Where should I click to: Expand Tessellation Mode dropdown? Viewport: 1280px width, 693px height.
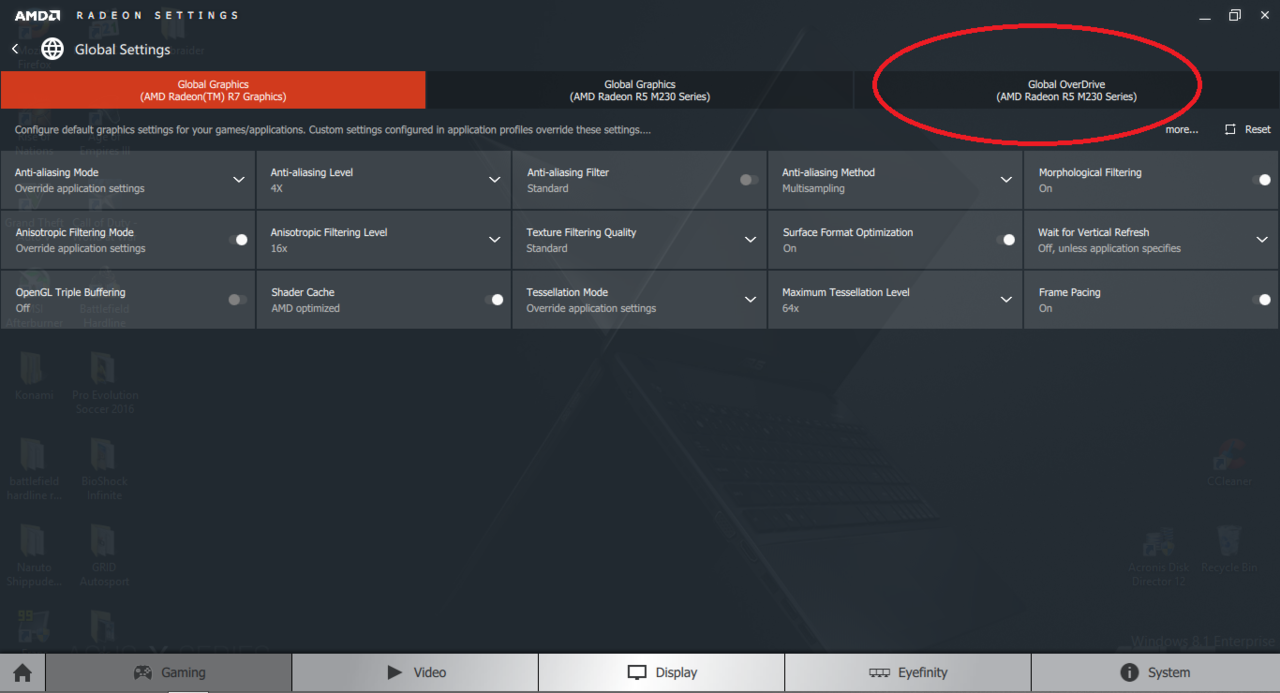coord(751,300)
